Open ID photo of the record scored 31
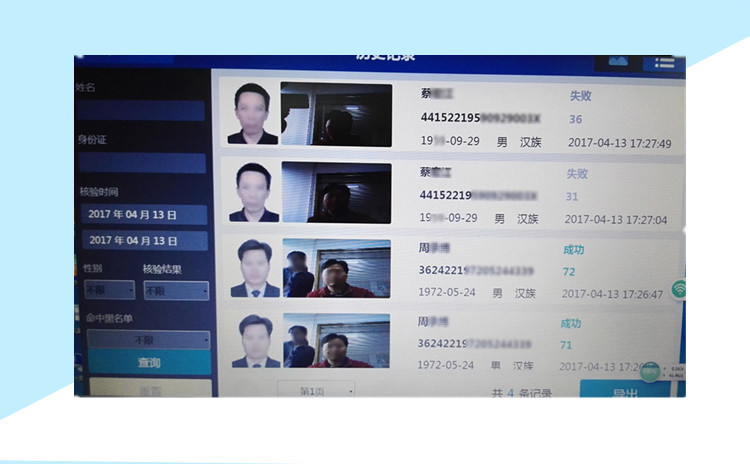 254,192
